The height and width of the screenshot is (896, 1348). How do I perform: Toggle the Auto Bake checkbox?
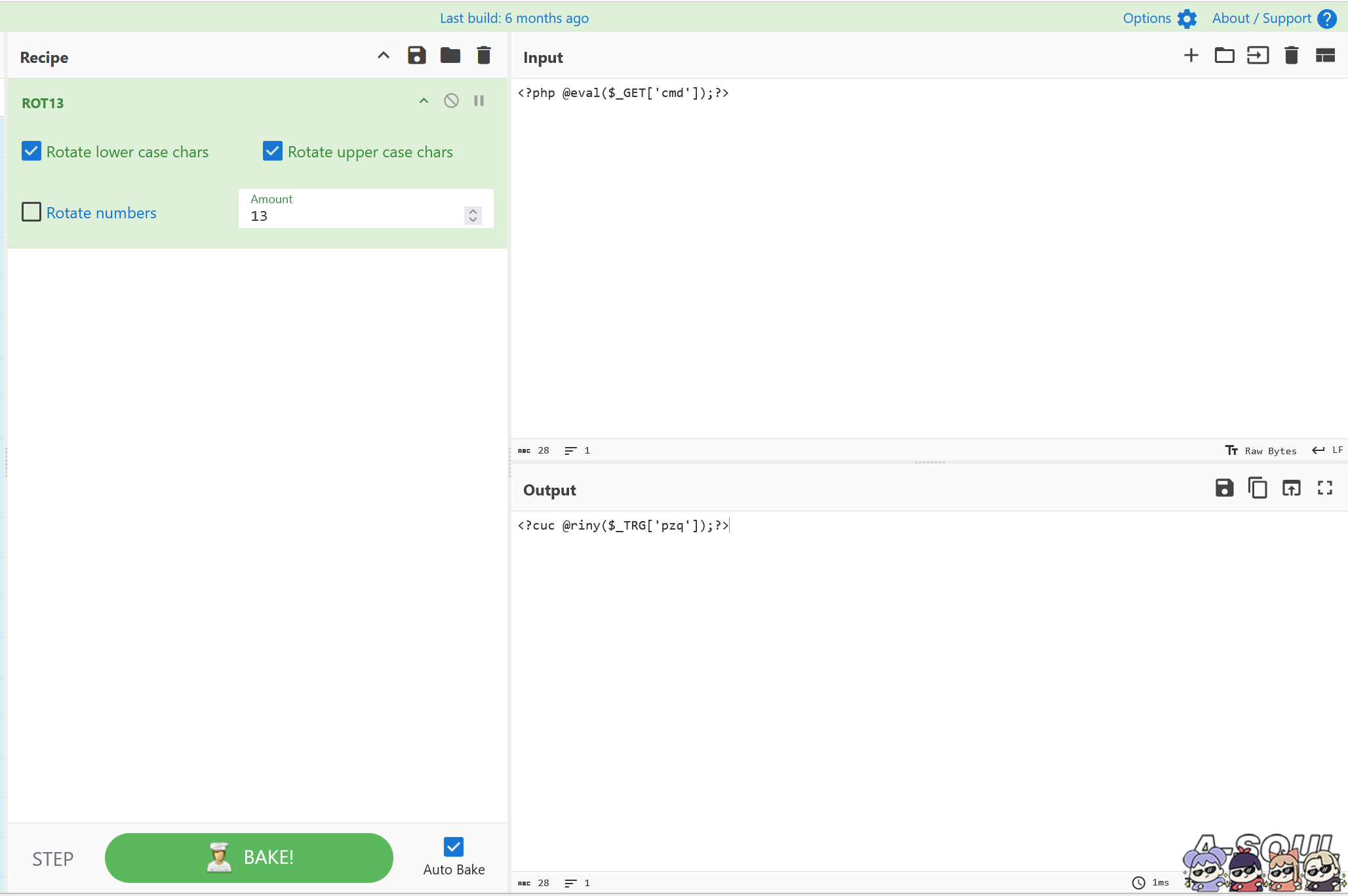point(453,847)
